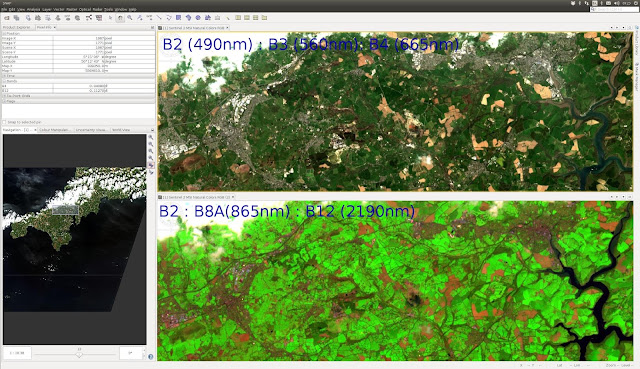The height and width of the screenshot is (369, 640).
Task: Open the Raster menu
Action: coord(71,9)
